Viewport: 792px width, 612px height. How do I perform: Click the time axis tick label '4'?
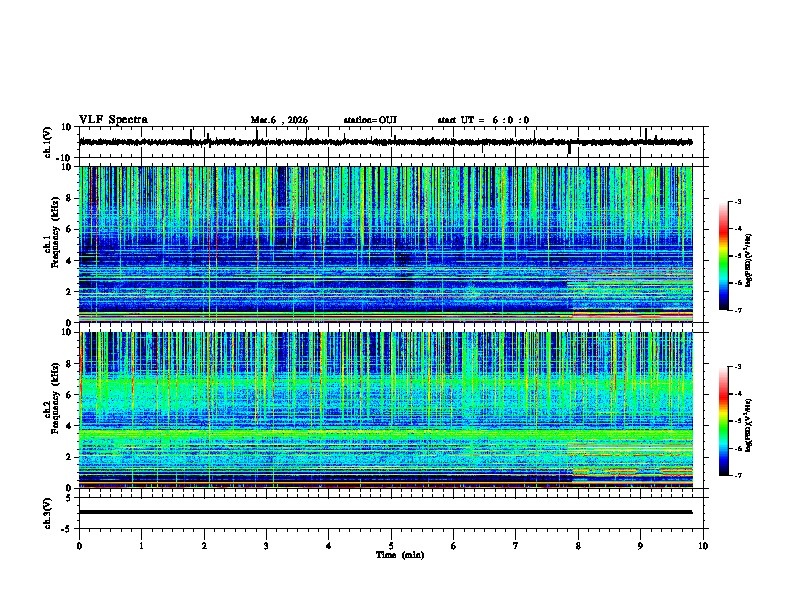(x=329, y=546)
